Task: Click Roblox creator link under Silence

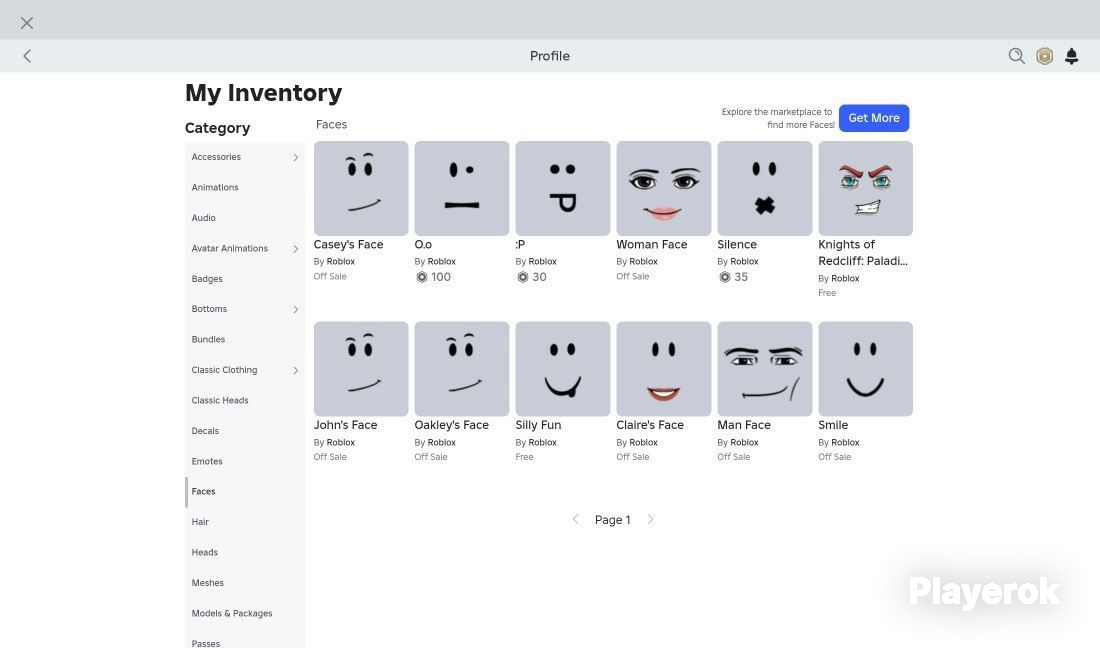Action: coord(744,262)
